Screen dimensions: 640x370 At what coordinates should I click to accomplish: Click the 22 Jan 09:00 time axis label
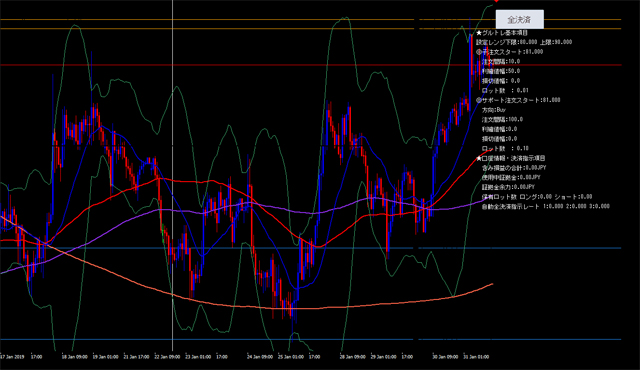[x=167, y=357]
